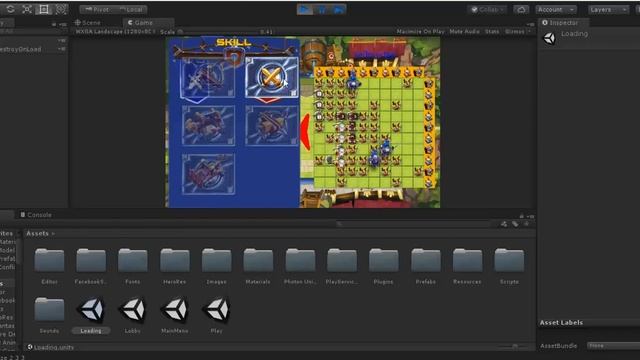Open the AssetBundle None dropdown
This screenshot has width=640, height=360.
point(613,346)
